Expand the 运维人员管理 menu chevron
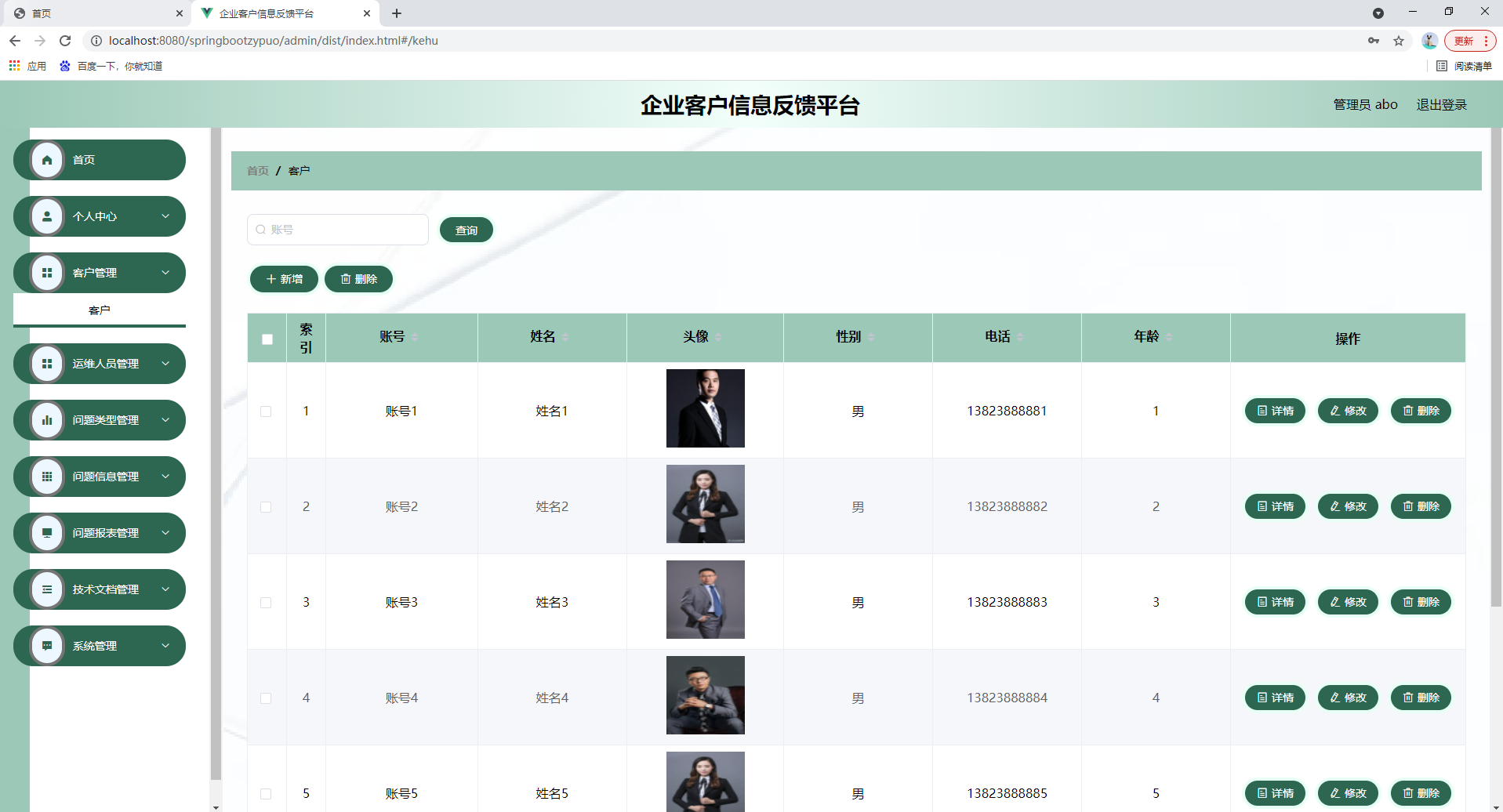The image size is (1503, 812). 165,363
